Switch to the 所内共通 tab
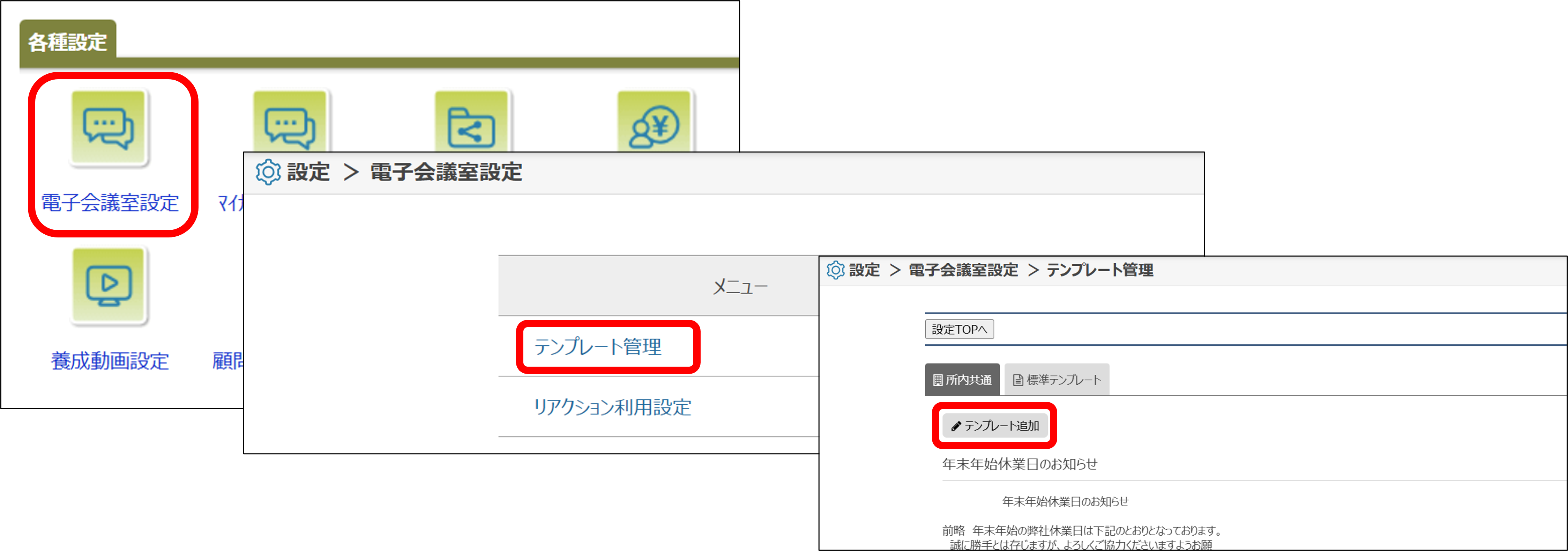The image size is (1568, 551). (962, 380)
